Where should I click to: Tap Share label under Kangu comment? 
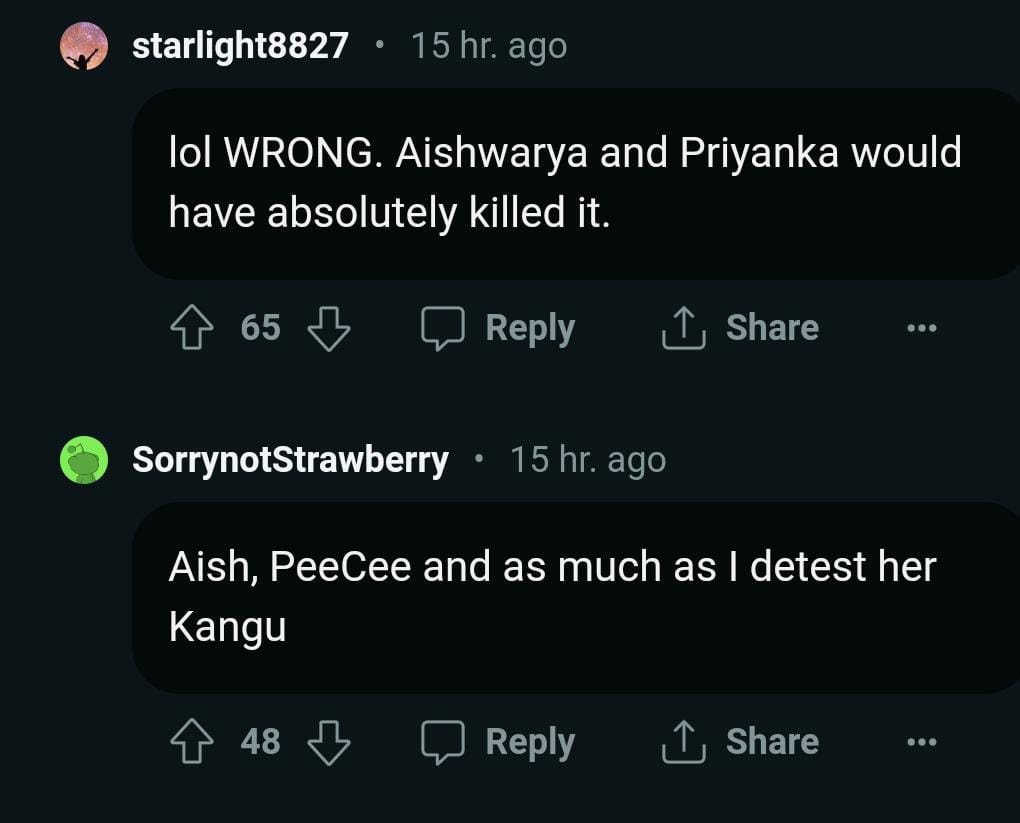(772, 742)
